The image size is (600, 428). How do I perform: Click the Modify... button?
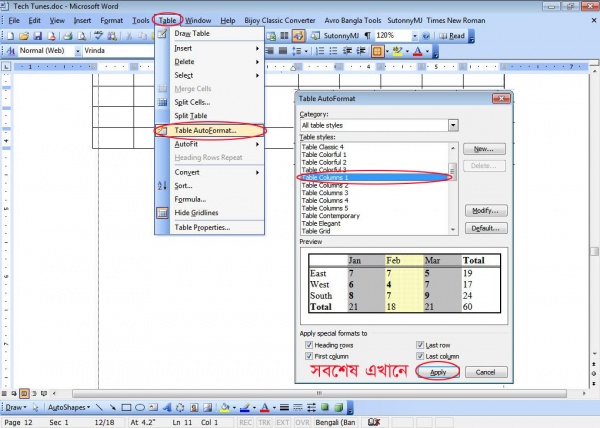pyautogui.click(x=485, y=211)
